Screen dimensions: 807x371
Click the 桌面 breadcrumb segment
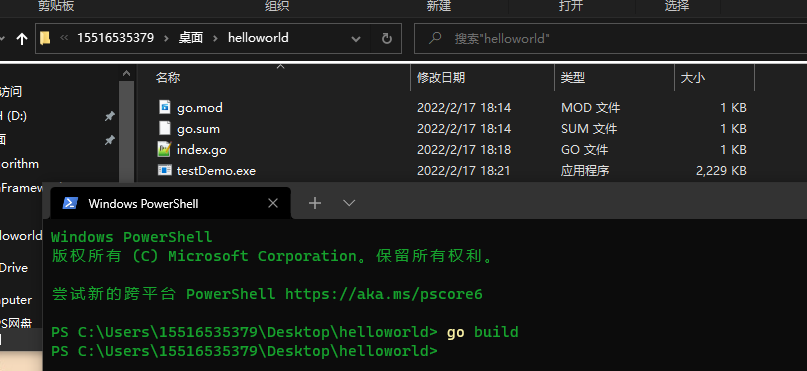tap(190, 38)
